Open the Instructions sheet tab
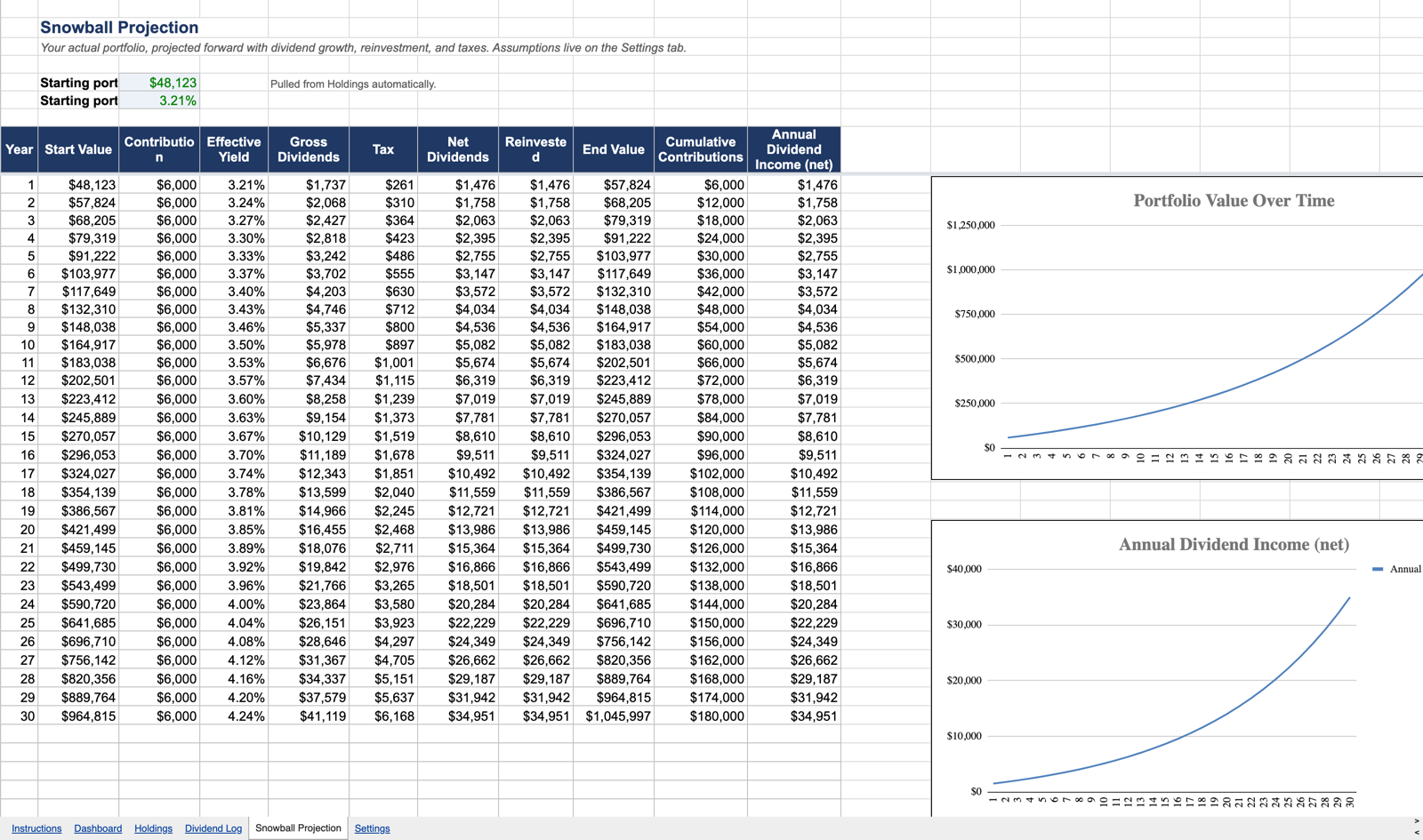This screenshot has height=840, width=1423. point(36,828)
